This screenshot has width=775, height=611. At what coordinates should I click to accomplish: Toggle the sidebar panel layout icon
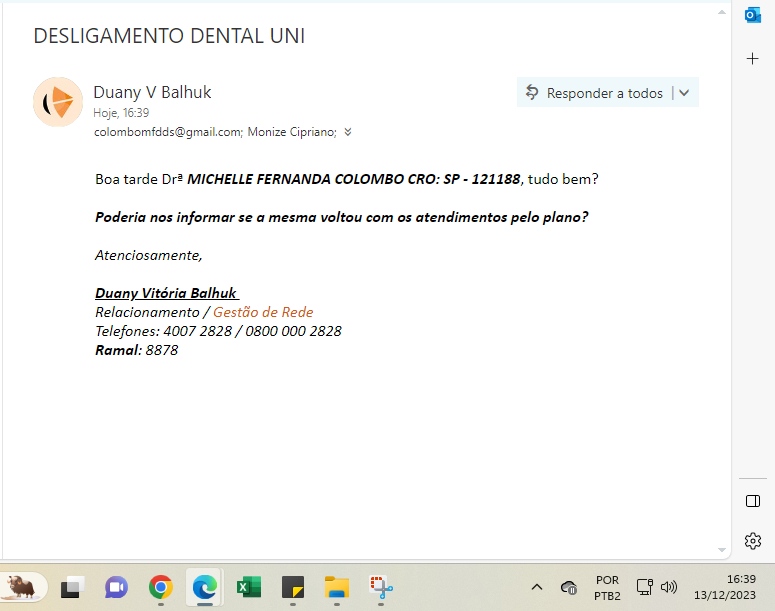tap(753, 501)
